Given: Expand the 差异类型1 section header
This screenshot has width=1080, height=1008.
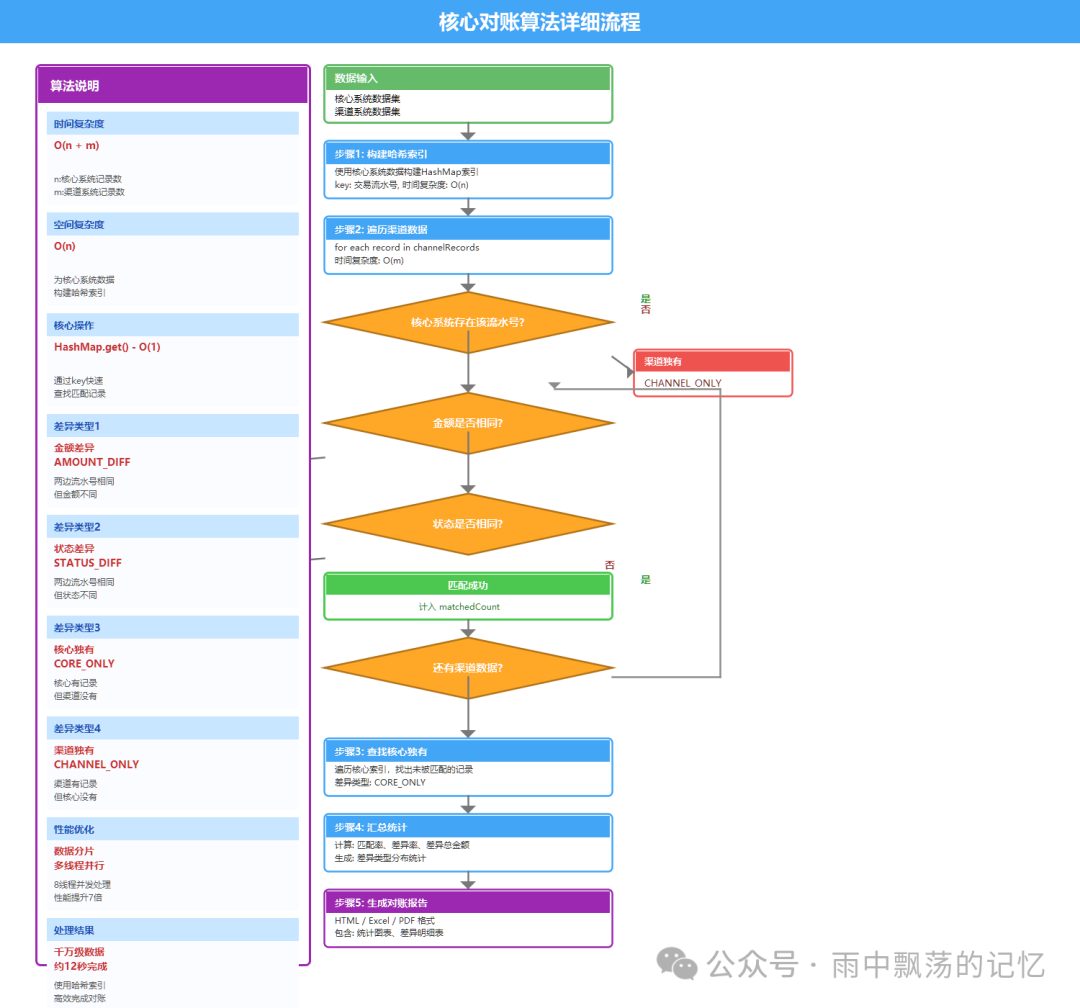Looking at the screenshot, I should [x=172, y=425].
